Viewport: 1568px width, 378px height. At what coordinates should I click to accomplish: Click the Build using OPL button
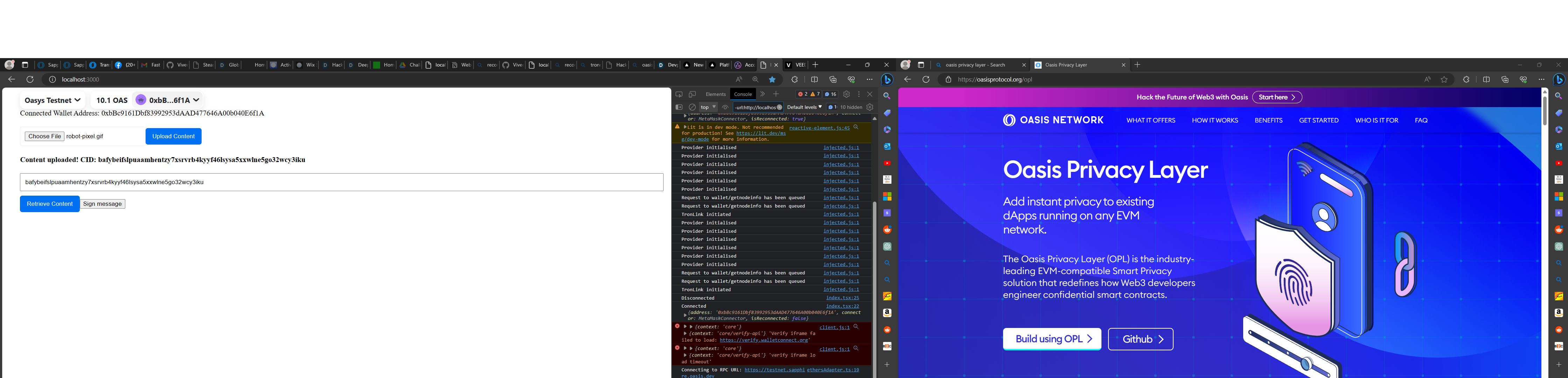click(1051, 339)
